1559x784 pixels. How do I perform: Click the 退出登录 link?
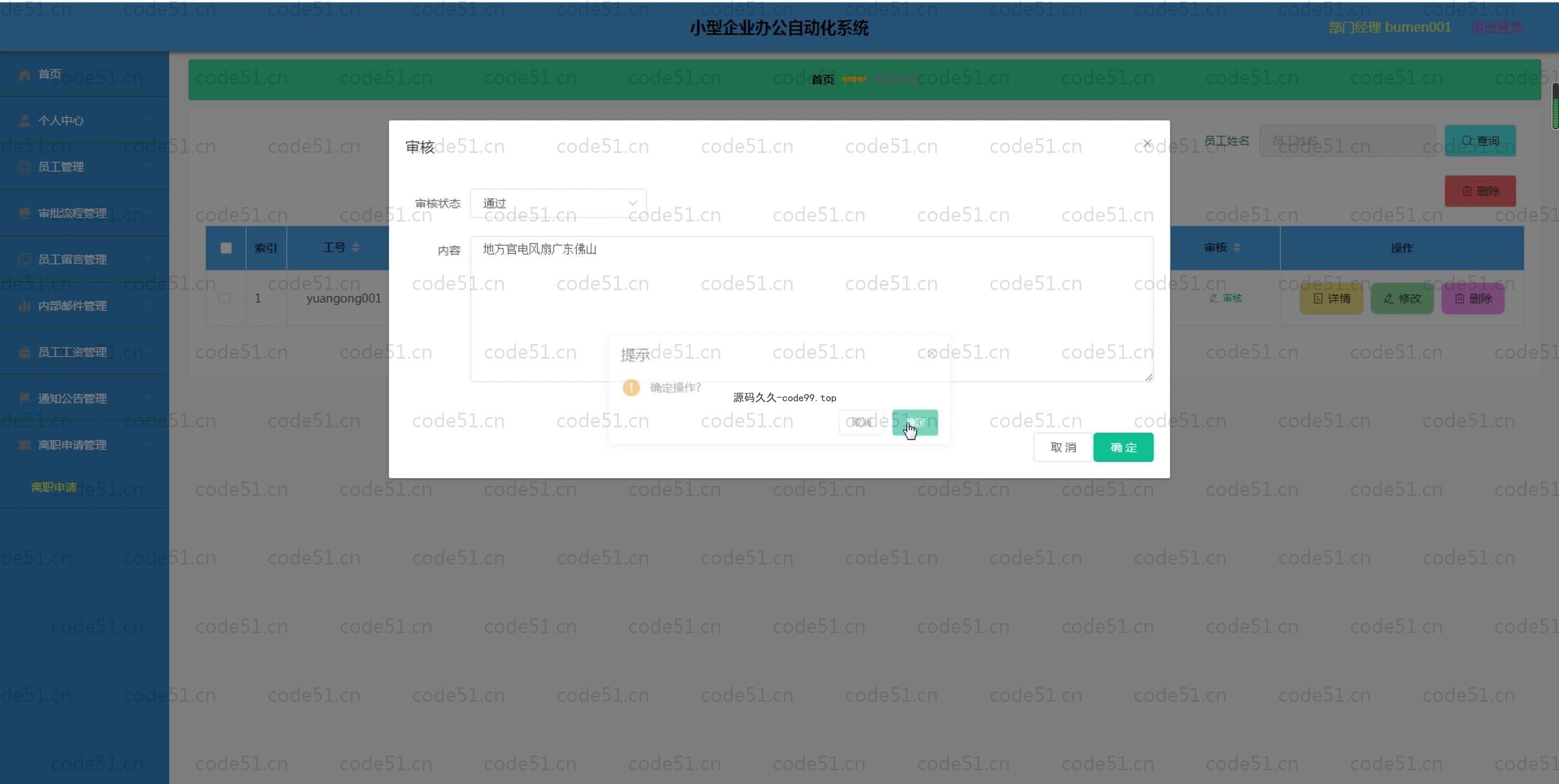(1497, 27)
